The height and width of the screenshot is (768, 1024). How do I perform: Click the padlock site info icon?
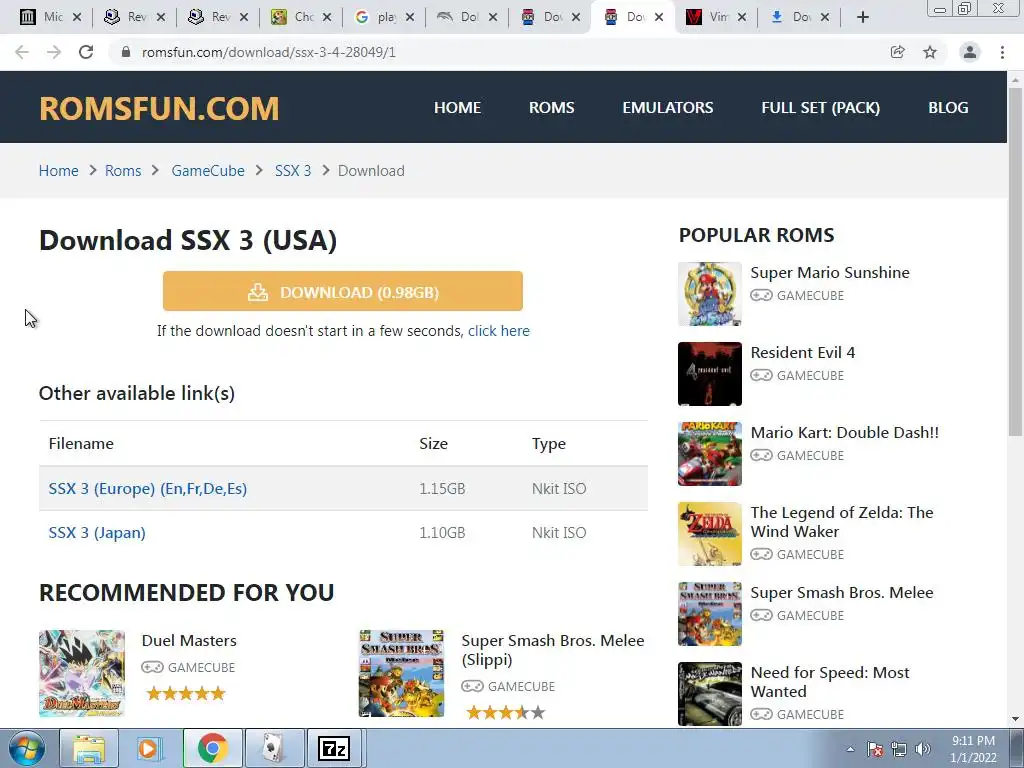tap(126, 52)
